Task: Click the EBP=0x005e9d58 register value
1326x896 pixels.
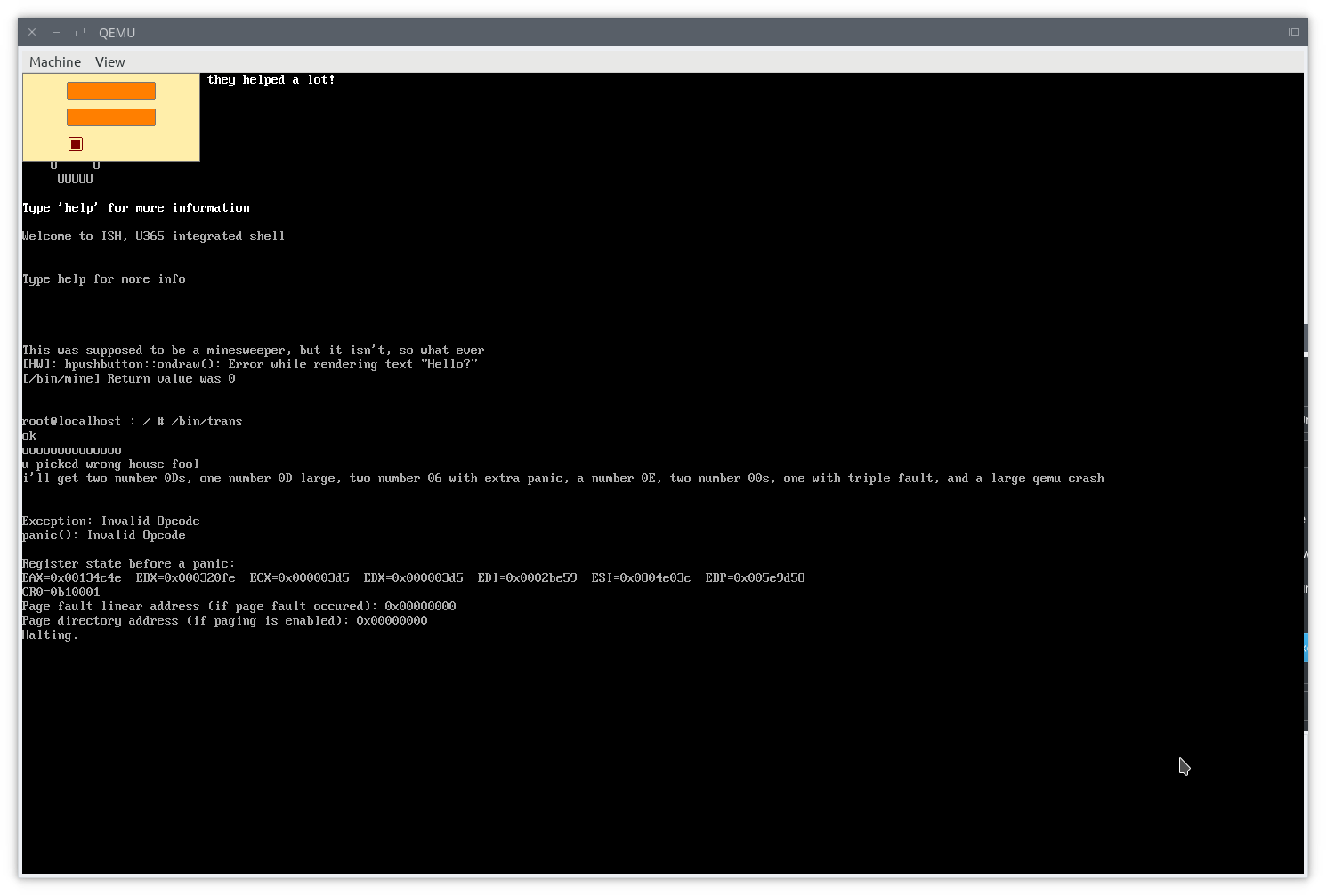Action: (756, 577)
